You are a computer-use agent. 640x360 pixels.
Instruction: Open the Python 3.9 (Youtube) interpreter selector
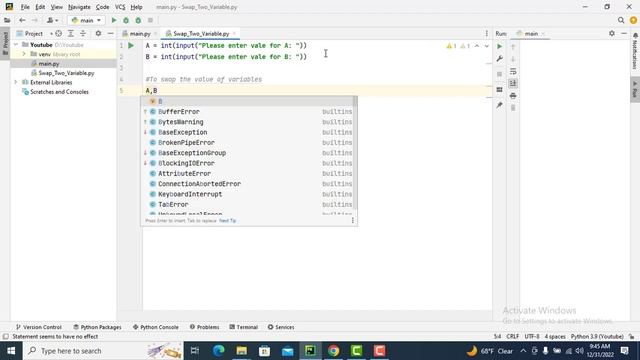tap(597, 337)
